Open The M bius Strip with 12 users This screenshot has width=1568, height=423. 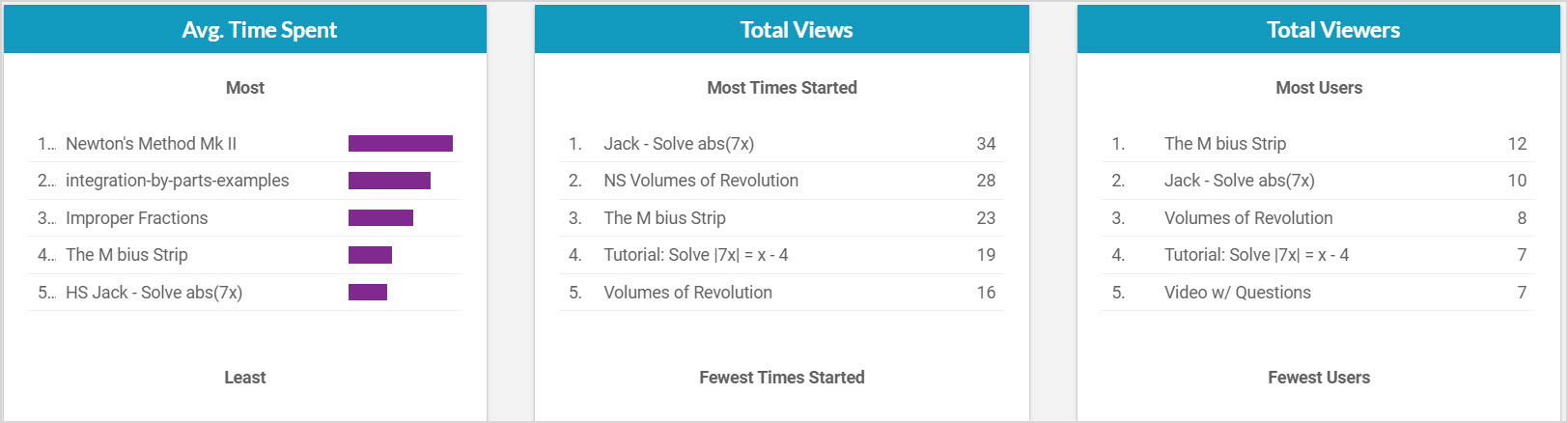point(1224,144)
